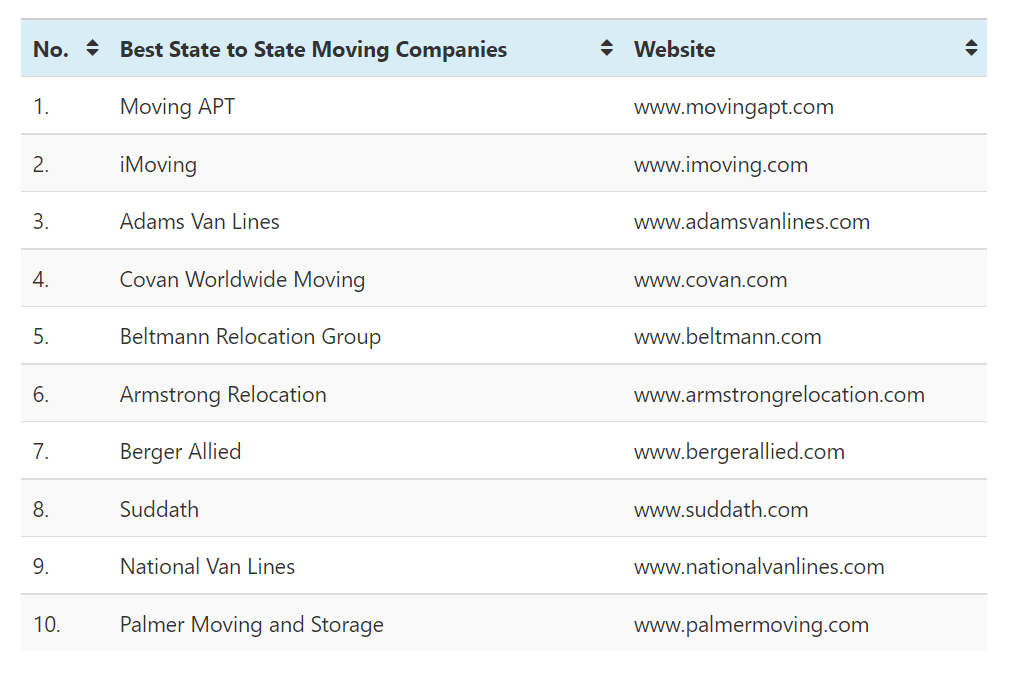Open www.movingapt.com website link
This screenshot has width=1017, height=675.
(x=733, y=107)
